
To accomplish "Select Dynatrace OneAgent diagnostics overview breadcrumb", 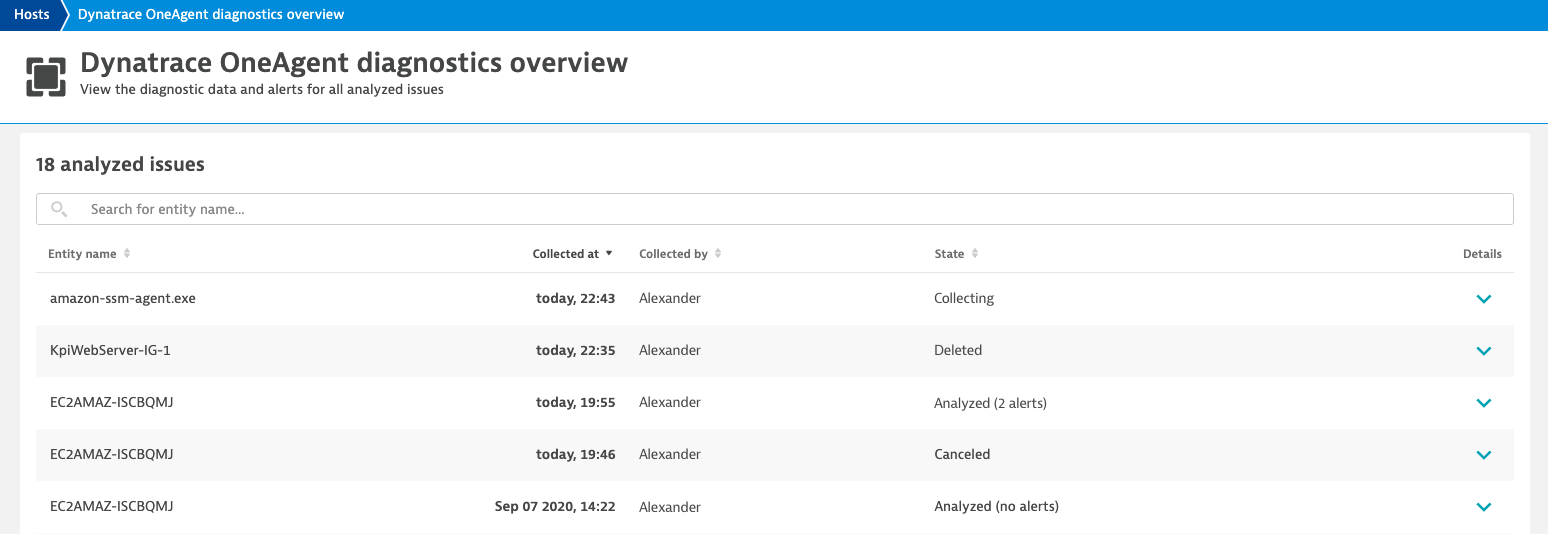I will (211, 14).
